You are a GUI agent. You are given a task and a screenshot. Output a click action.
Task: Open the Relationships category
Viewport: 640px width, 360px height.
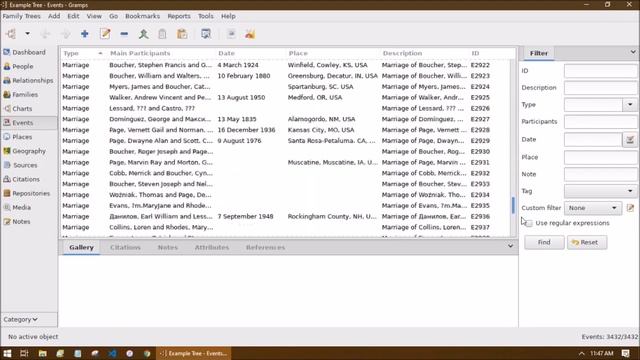29,80
